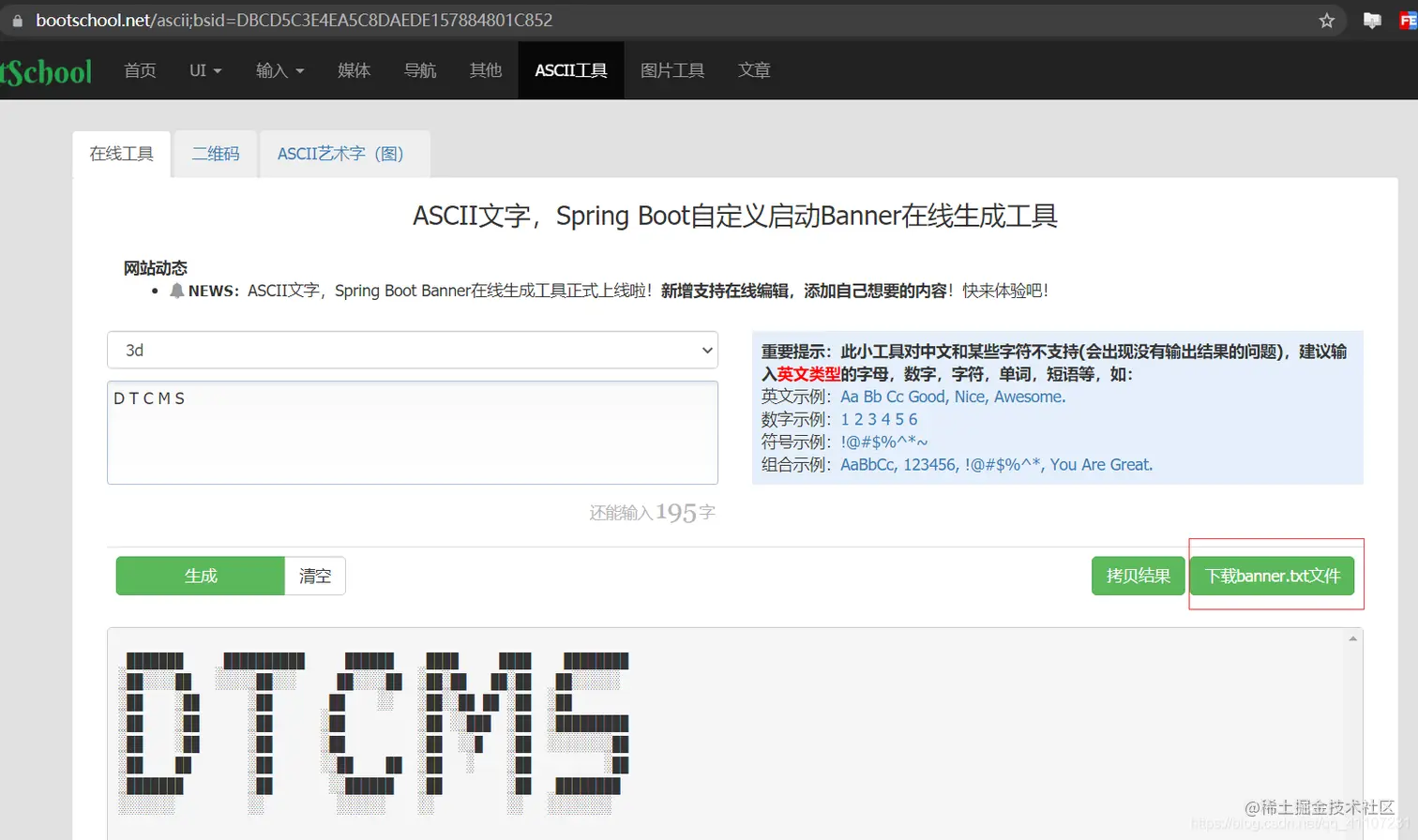Open the 3d font style dropdown

(x=413, y=350)
